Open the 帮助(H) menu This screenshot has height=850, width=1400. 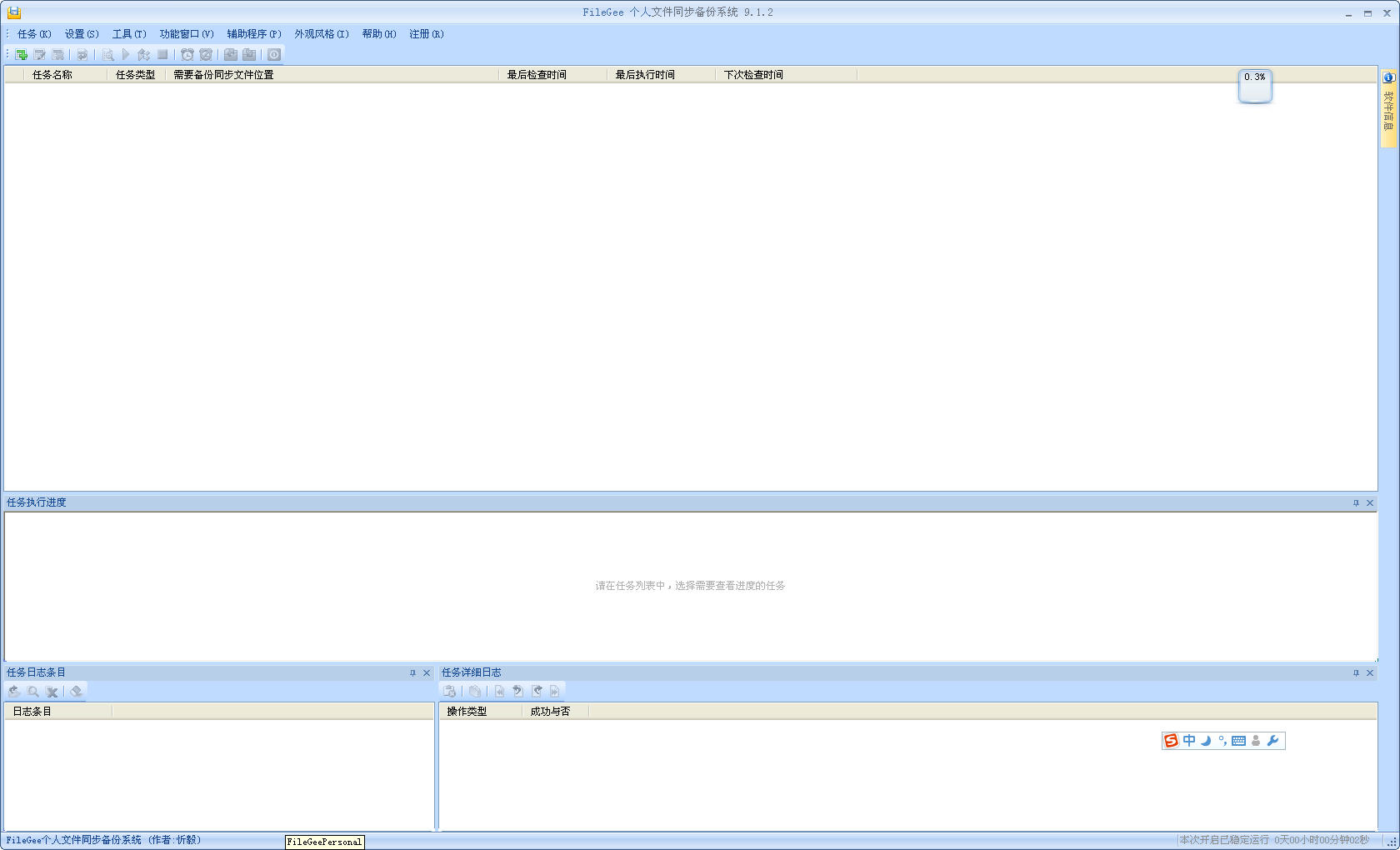pos(379,34)
